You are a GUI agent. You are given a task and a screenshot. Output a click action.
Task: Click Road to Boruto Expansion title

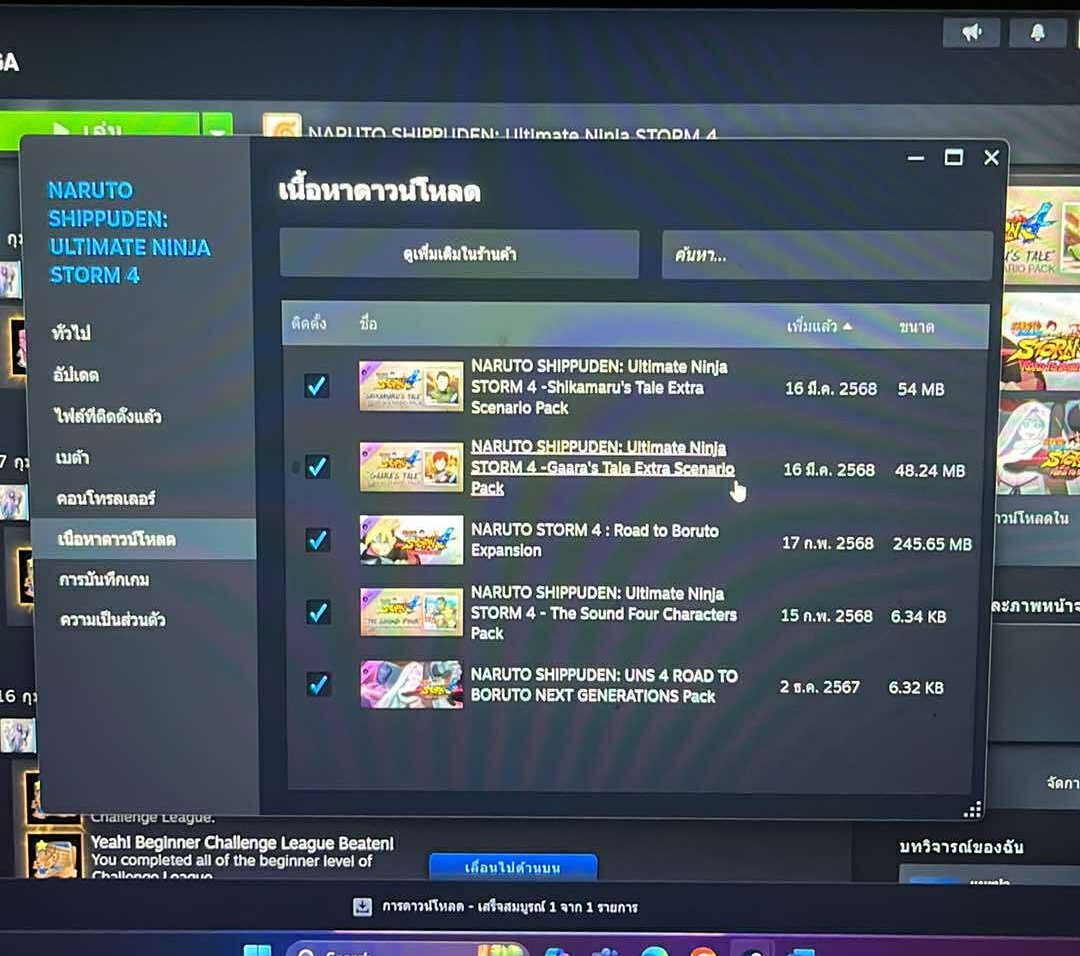tap(594, 540)
